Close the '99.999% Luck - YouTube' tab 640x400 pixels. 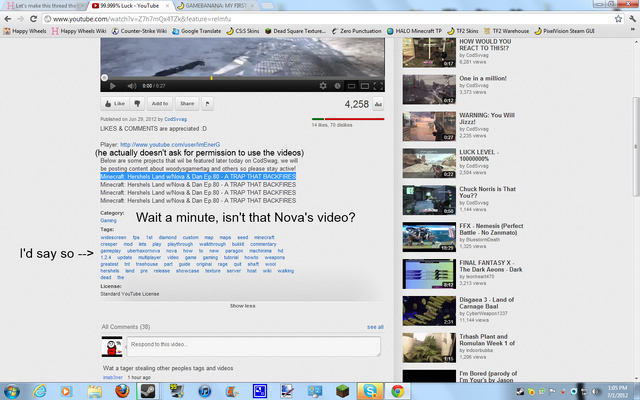(x=167, y=6)
